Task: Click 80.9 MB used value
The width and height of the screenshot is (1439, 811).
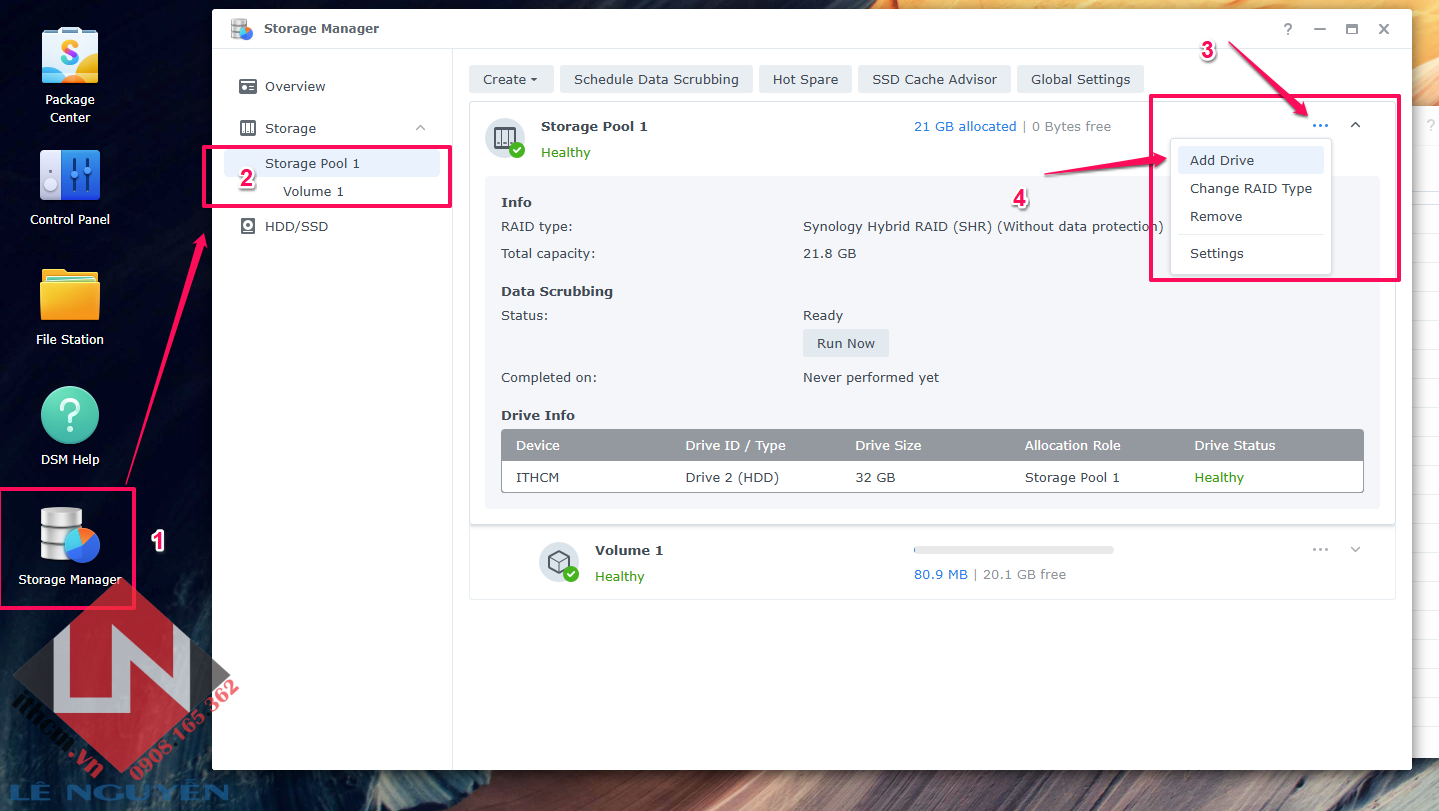Action: click(941, 575)
